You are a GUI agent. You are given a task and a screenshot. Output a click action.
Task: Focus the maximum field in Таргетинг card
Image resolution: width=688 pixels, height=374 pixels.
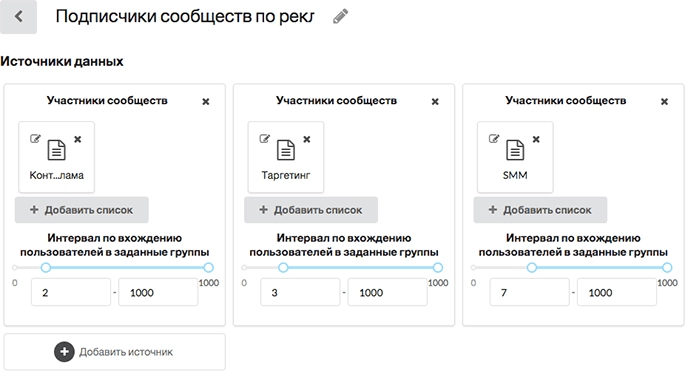click(x=387, y=292)
